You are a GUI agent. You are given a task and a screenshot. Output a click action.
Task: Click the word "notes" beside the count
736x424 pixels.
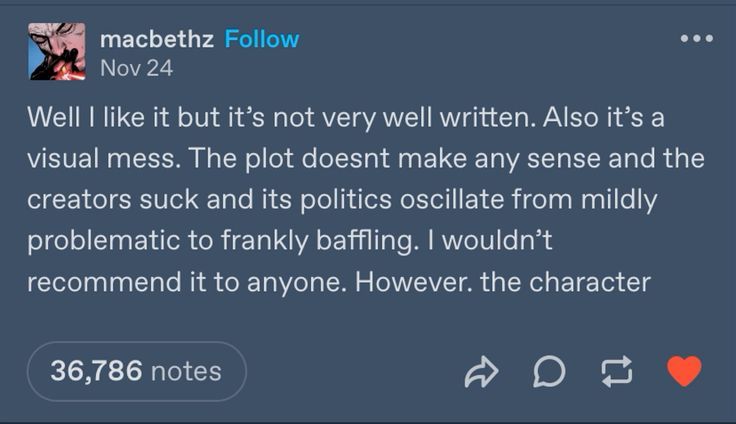pos(185,371)
